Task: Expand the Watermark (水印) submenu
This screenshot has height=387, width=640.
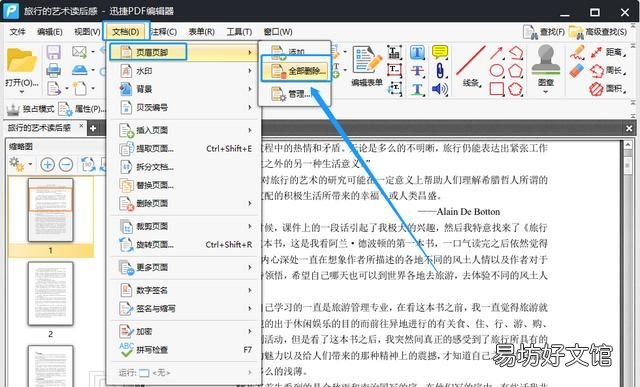Action: (x=184, y=71)
